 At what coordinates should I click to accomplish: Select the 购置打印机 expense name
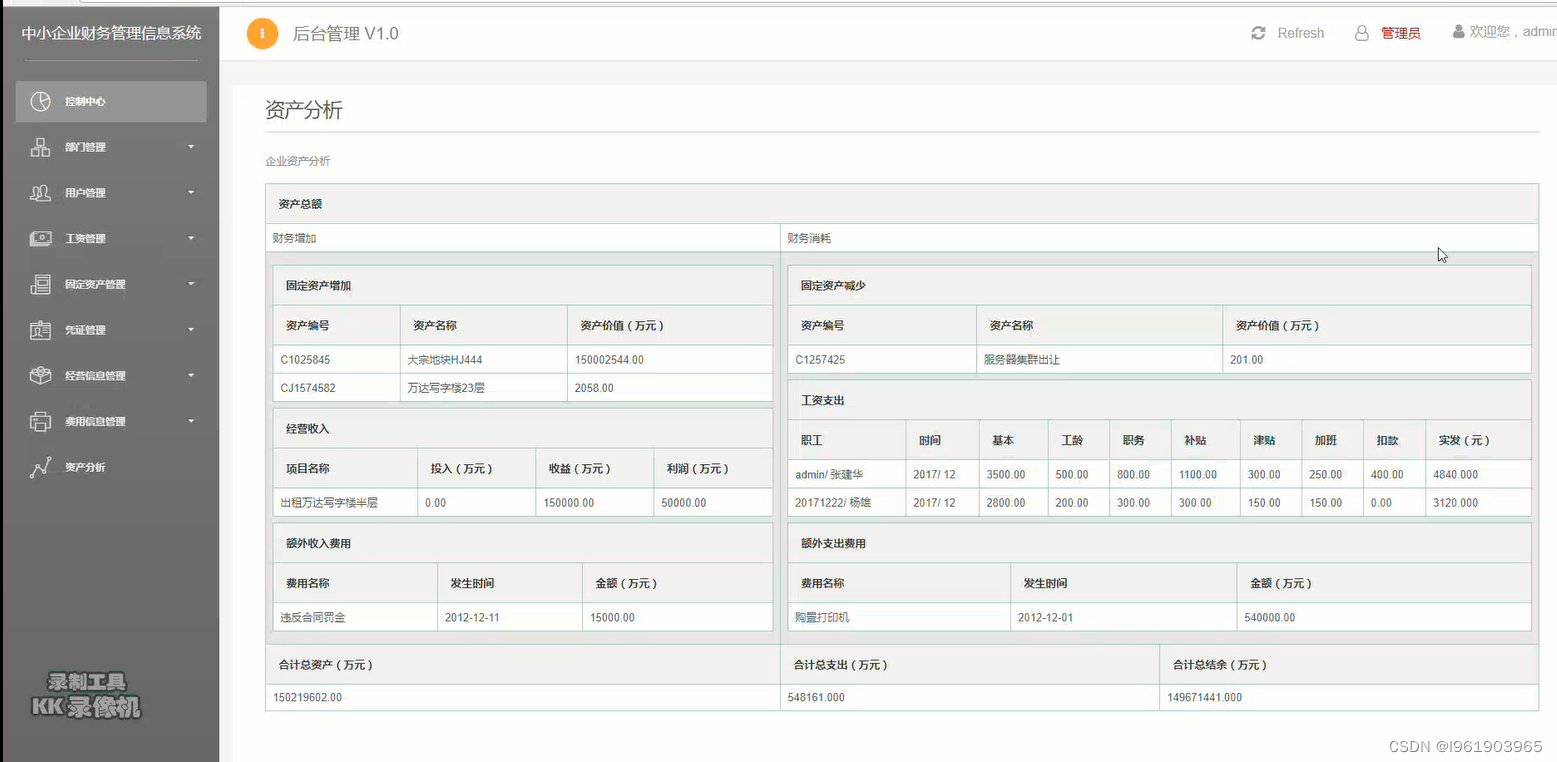[822, 618]
